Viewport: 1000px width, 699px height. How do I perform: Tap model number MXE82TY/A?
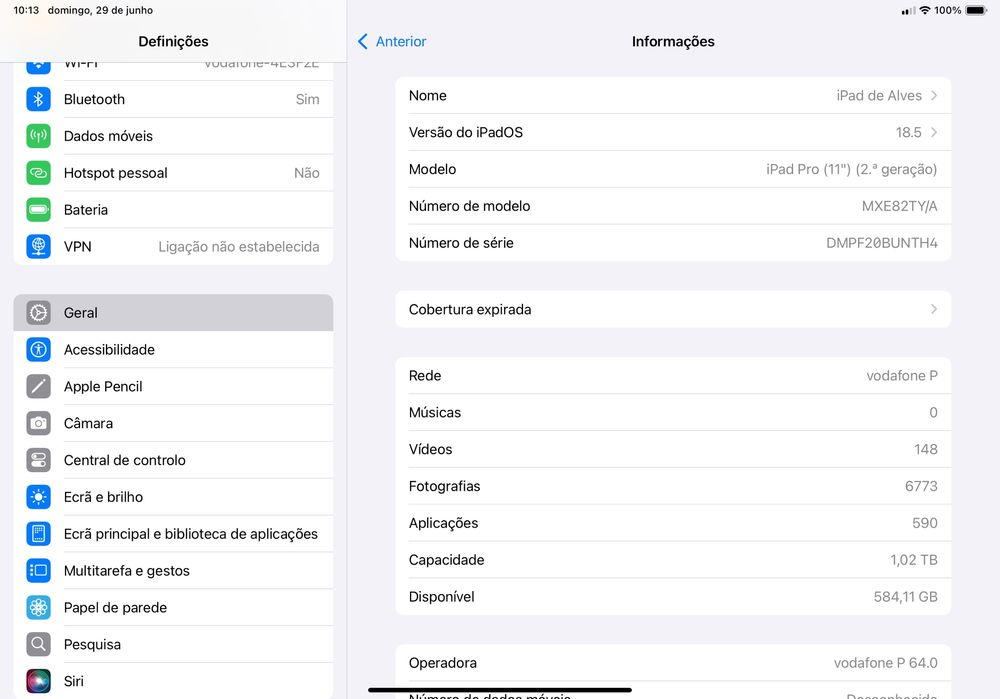899,206
